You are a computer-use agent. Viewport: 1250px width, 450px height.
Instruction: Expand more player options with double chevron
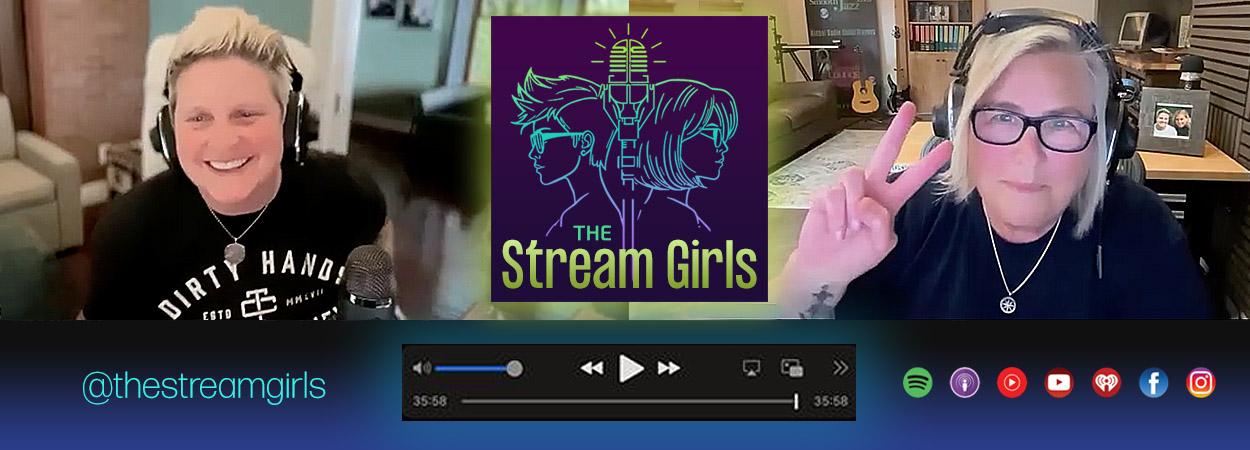(840, 368)
